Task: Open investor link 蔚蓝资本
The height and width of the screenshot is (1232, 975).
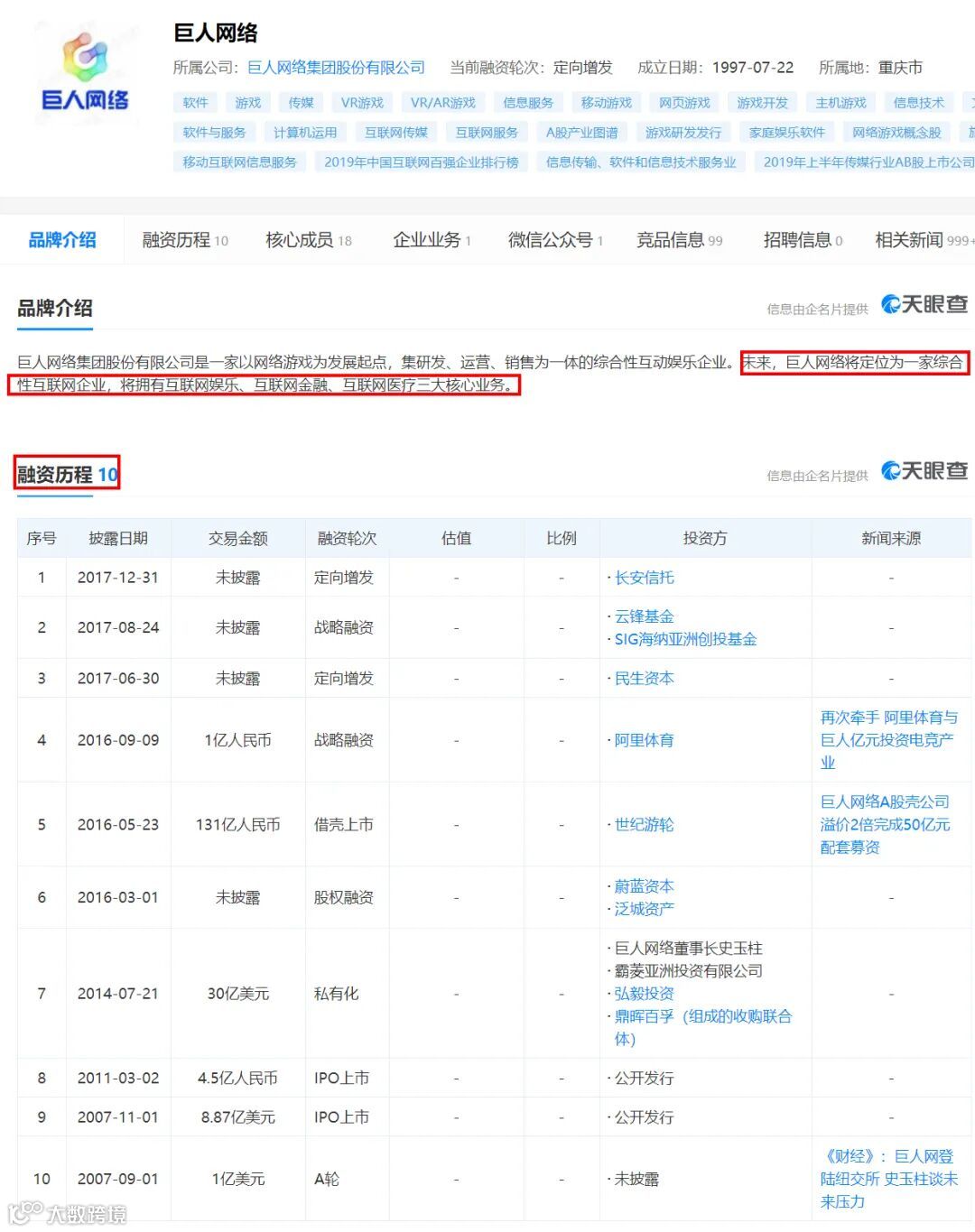Action: 645,886
